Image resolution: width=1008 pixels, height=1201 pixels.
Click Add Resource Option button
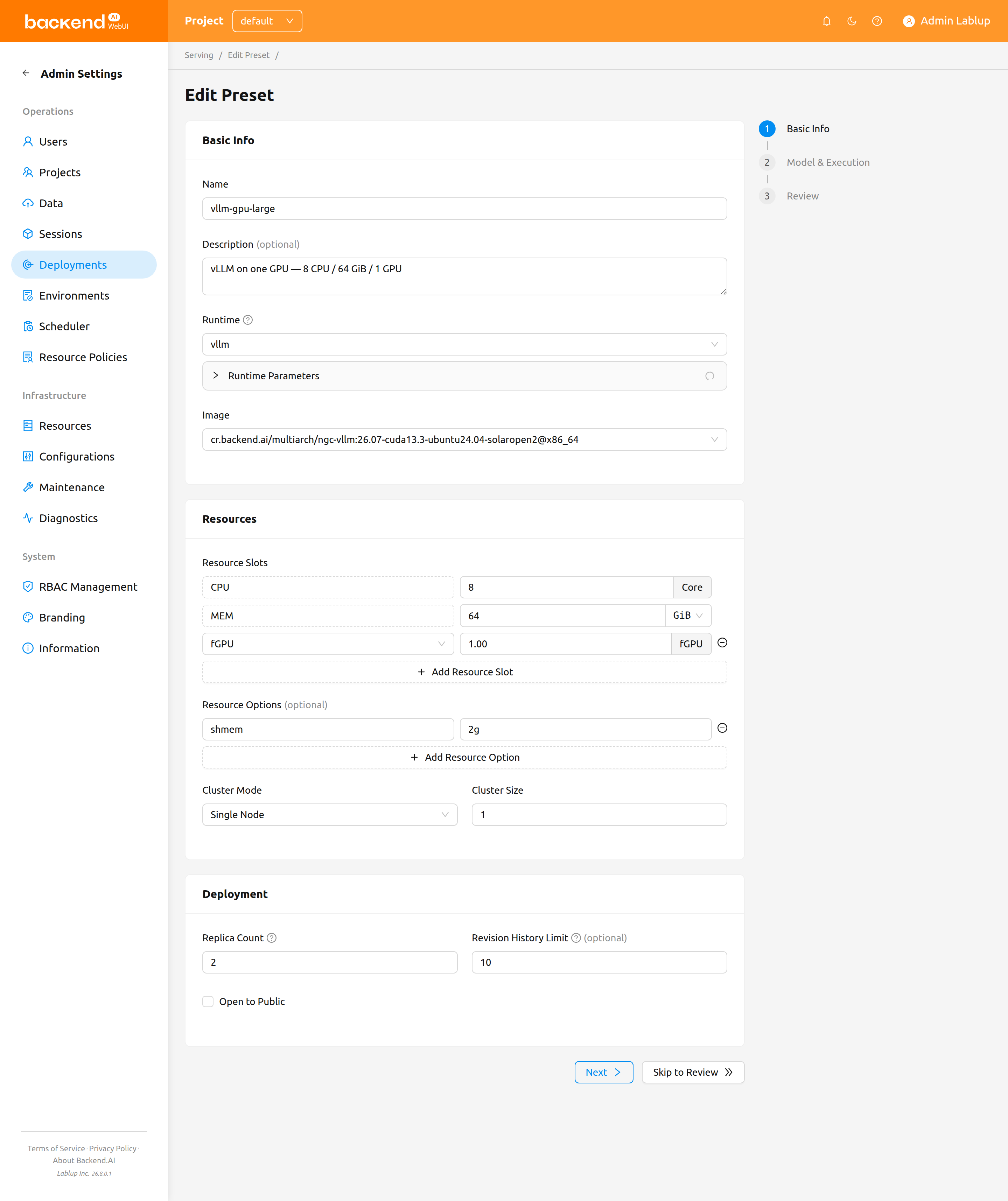pyautogui.click(x=464, y=758)
